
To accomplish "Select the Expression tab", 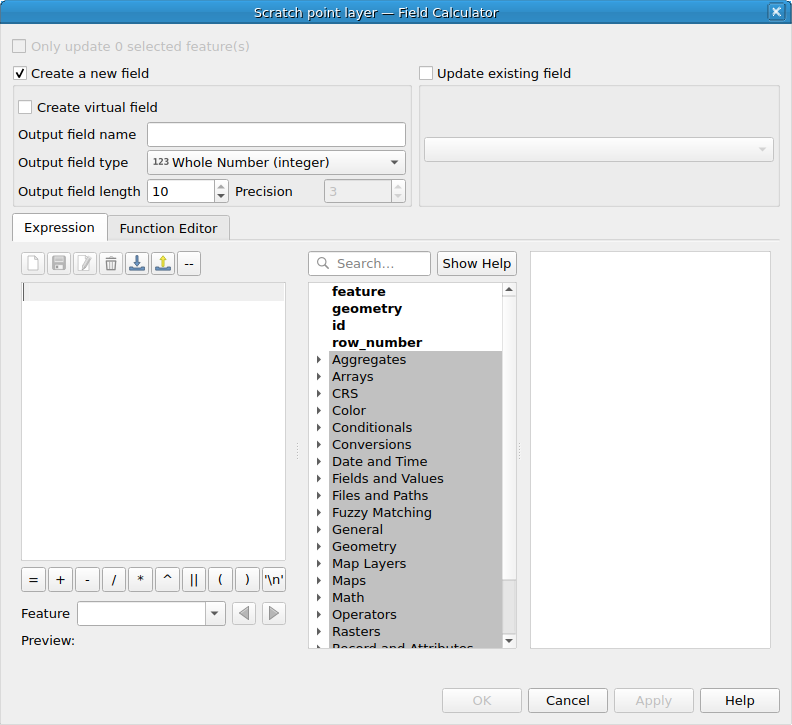I will point(59,227).
